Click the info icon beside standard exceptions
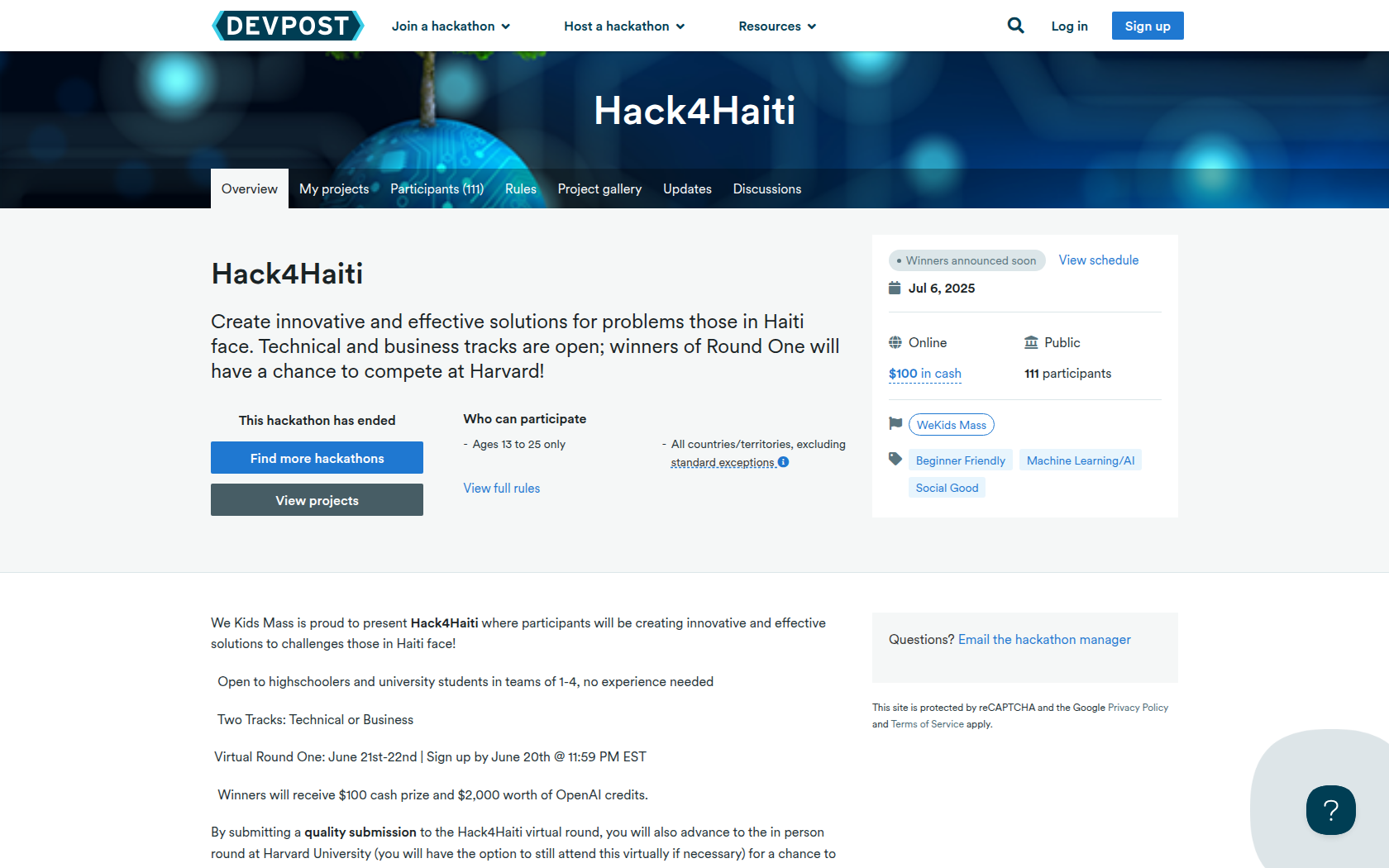The width and height of the screenshot is (1389, 868). point(784,462)
